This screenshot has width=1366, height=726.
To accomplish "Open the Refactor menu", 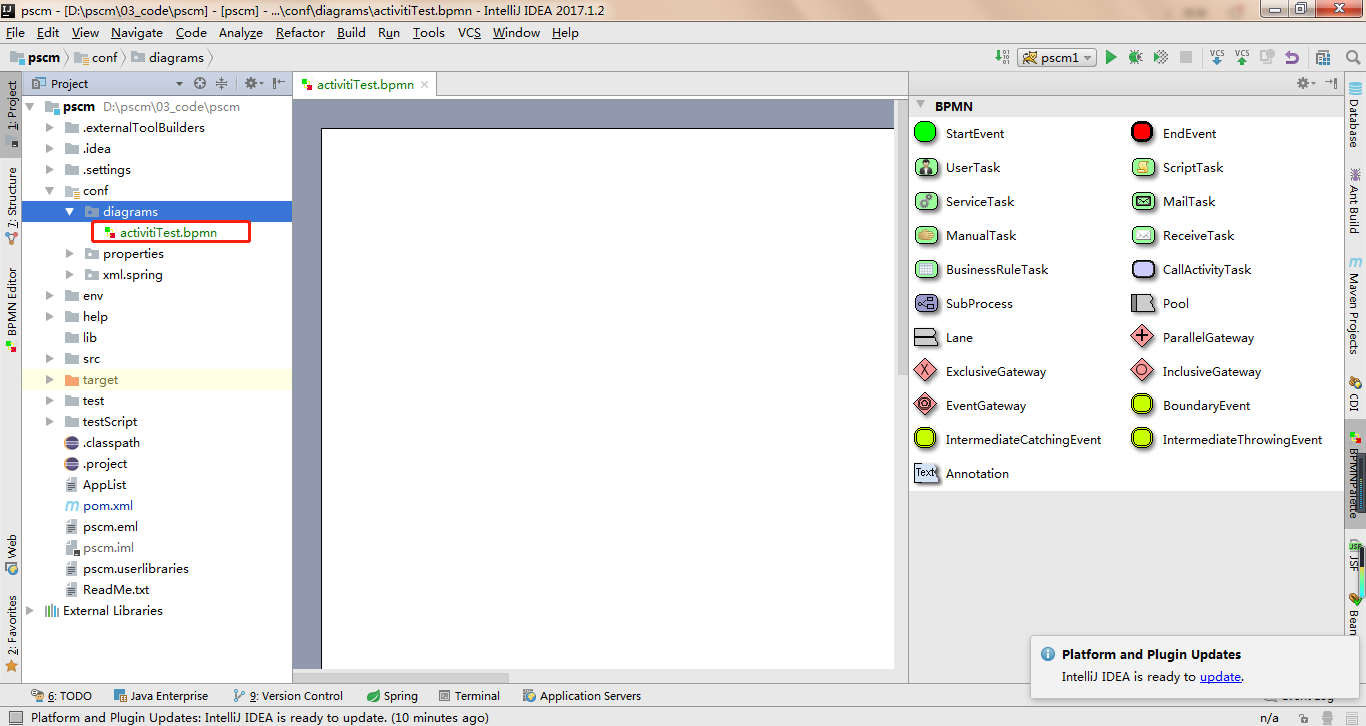I will point(300,32).
